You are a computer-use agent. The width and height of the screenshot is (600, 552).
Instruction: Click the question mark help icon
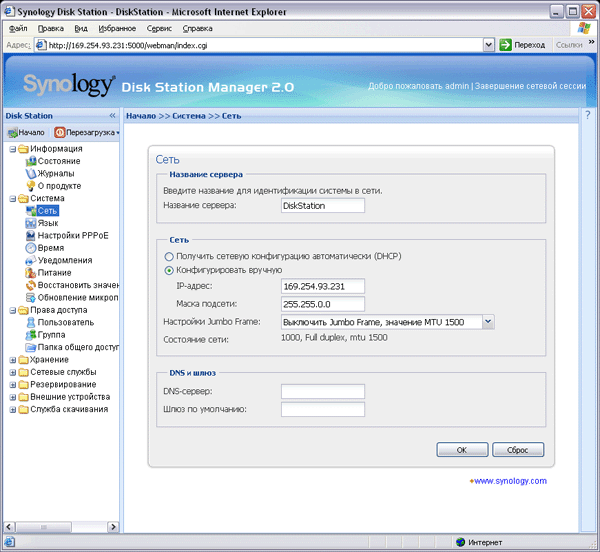pos(588,115)
